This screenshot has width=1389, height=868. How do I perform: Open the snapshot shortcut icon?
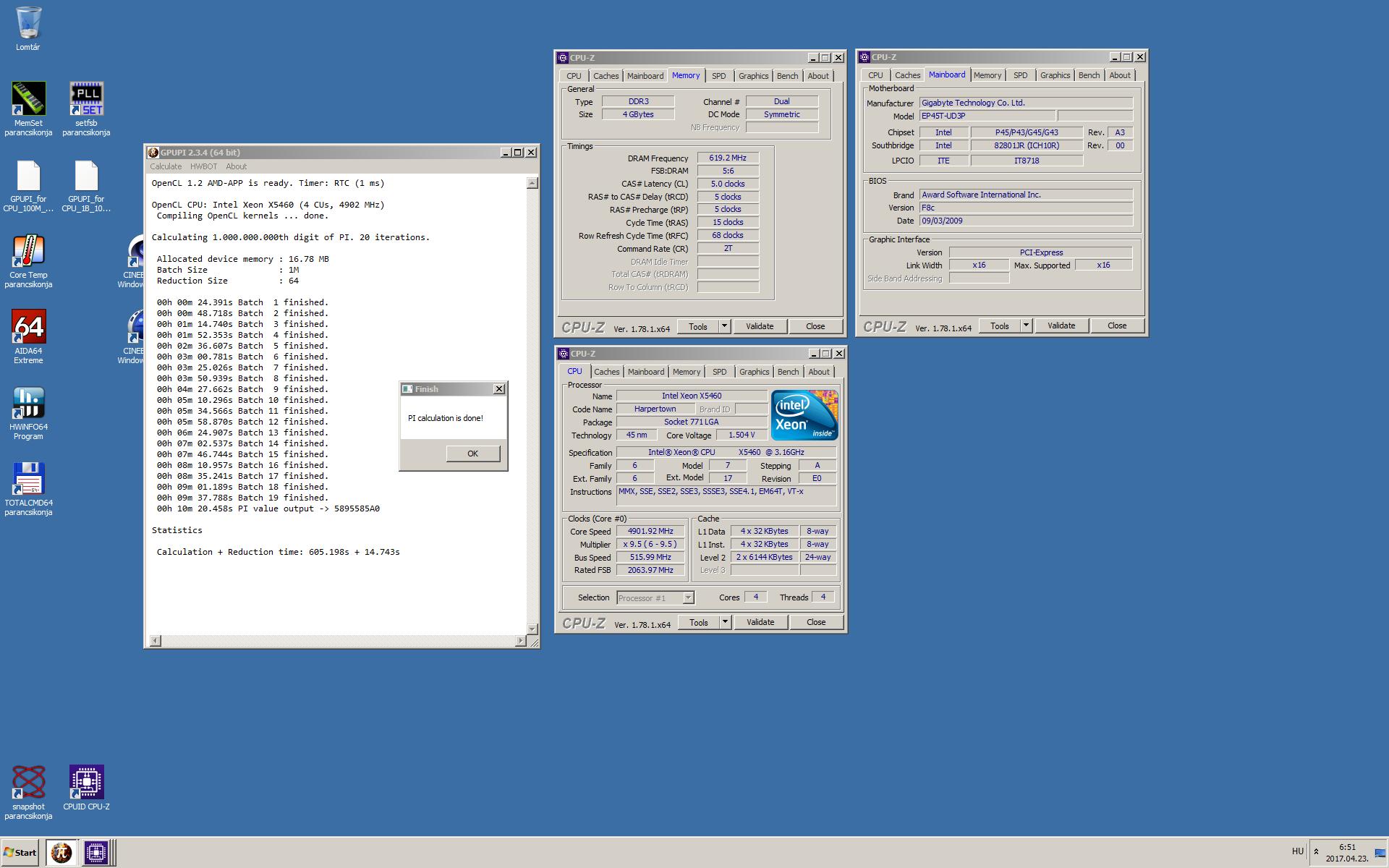click(x=28, y=793)
